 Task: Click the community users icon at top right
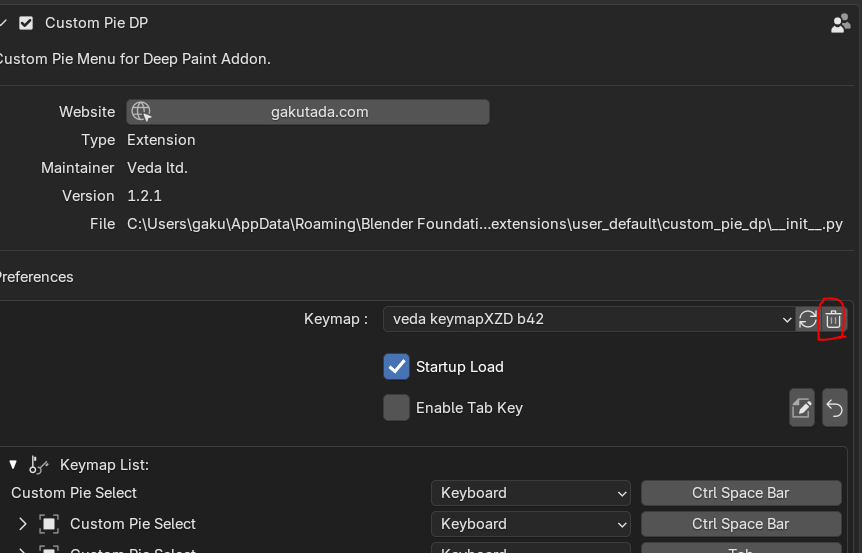pos(840,23)
